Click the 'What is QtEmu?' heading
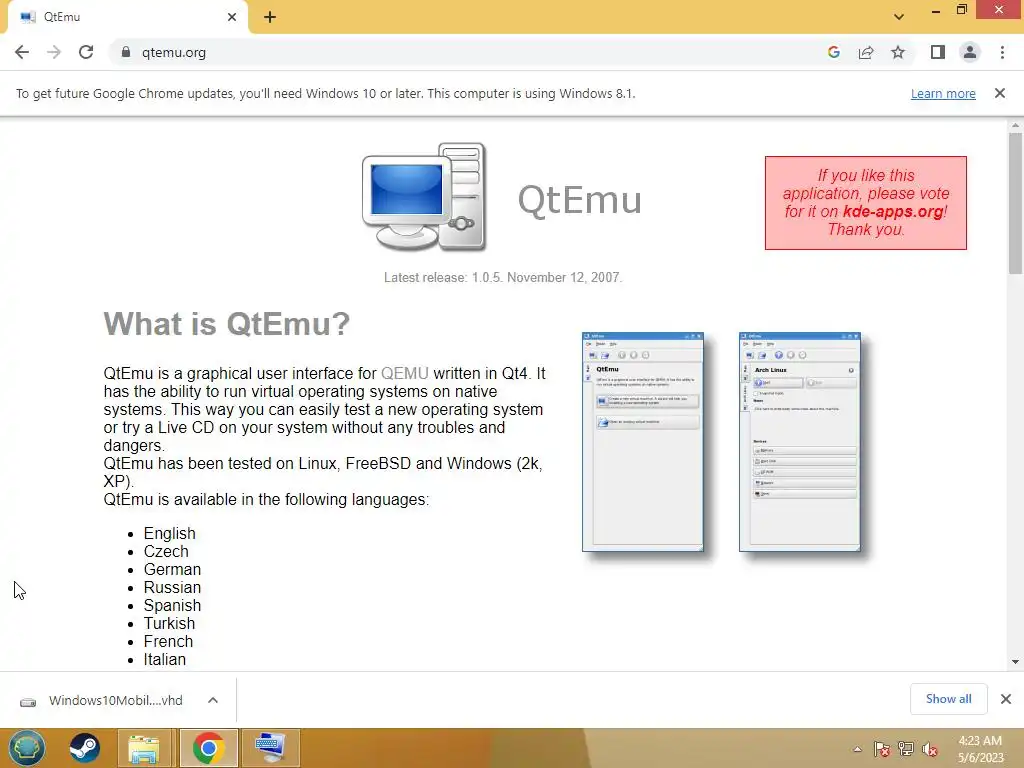 tap(227, 324)
